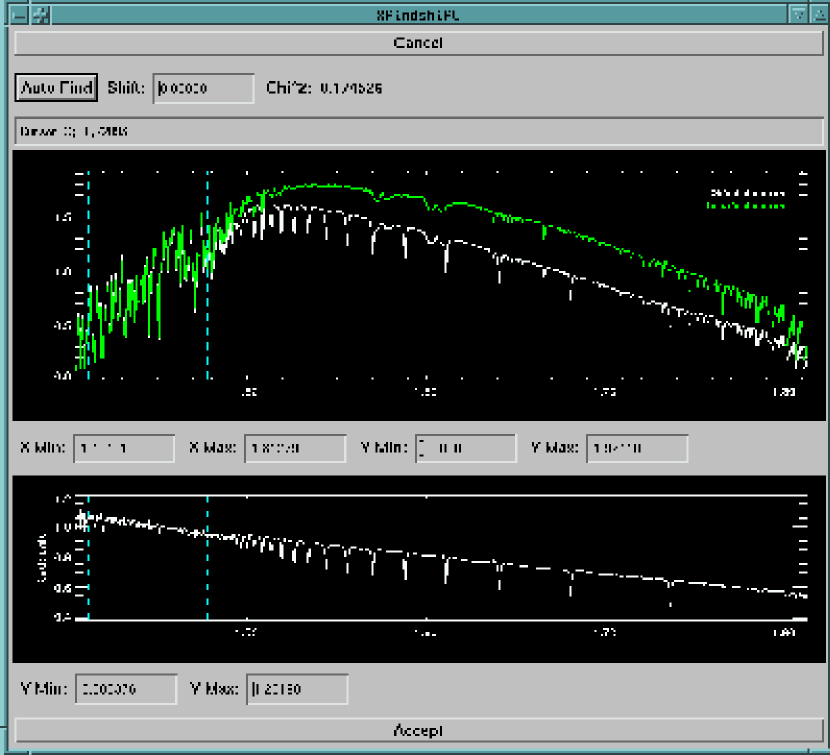Maximize the XFindshift window
830x755 pixels.
[819, 15]
